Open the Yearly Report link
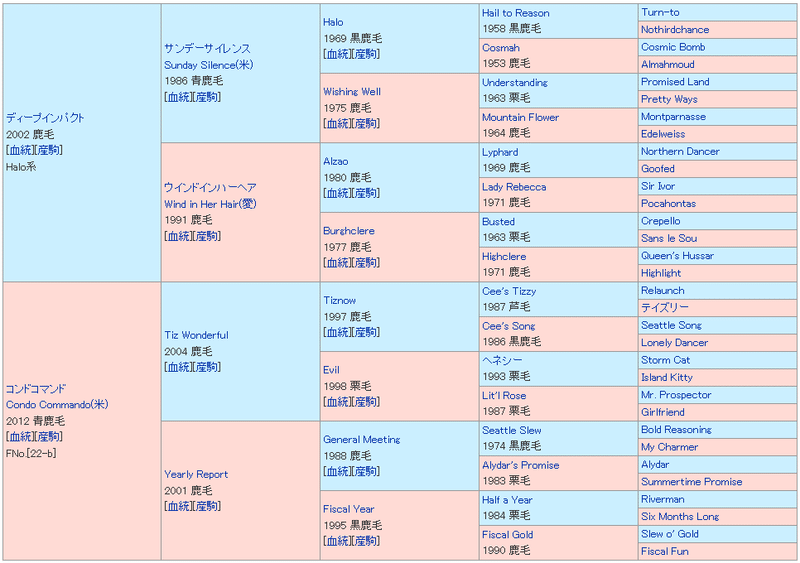Viewport: 800px width, 563px height. coord(196,474)
